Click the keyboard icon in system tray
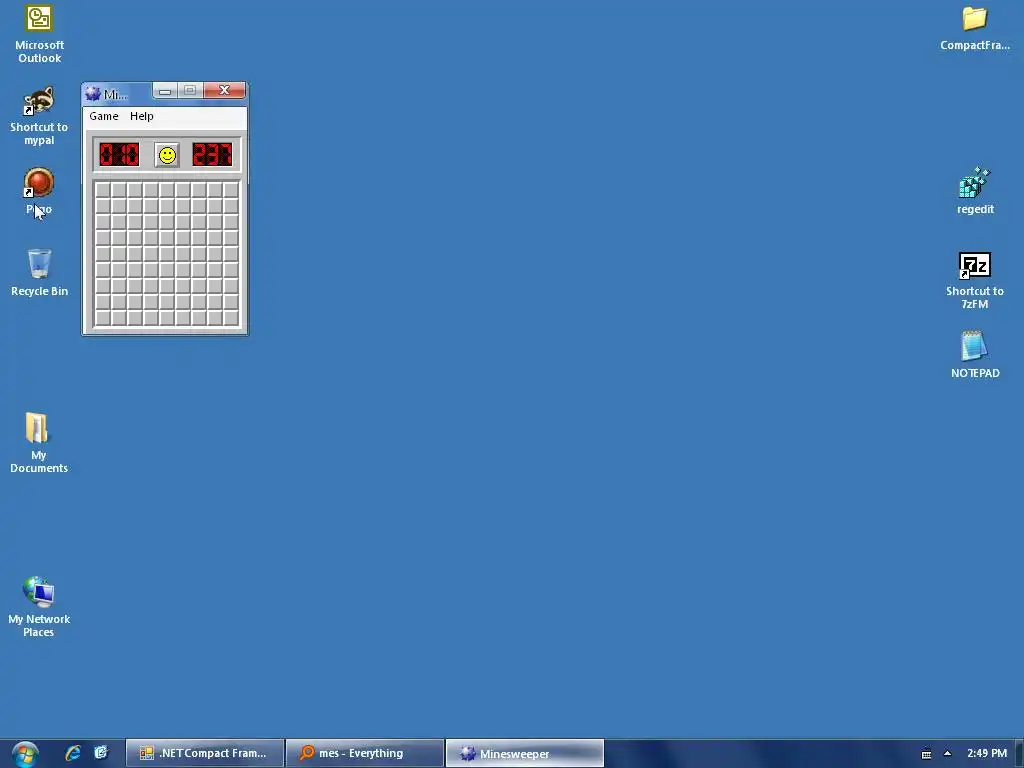Screen dimensions: 1024x768 tap(926, 754)
